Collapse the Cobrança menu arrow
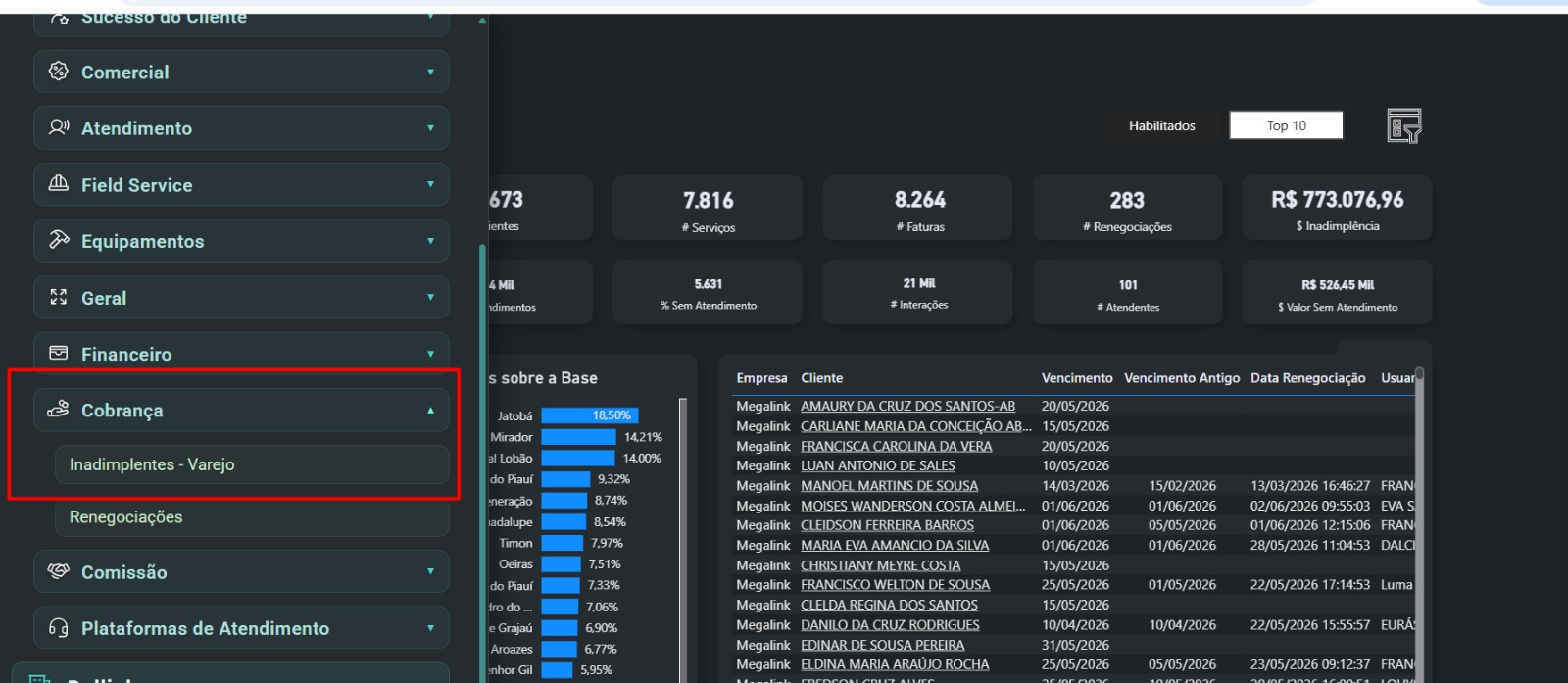The image size is (1568, 683). coord(430,411)
